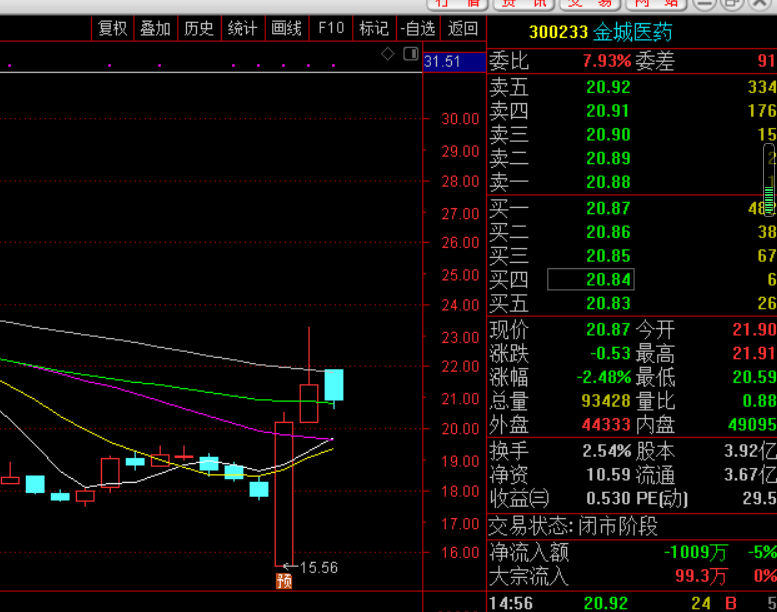
Task: Select the 统计 statistics tool
Action: pyautogui.click(x=242, y=29)
